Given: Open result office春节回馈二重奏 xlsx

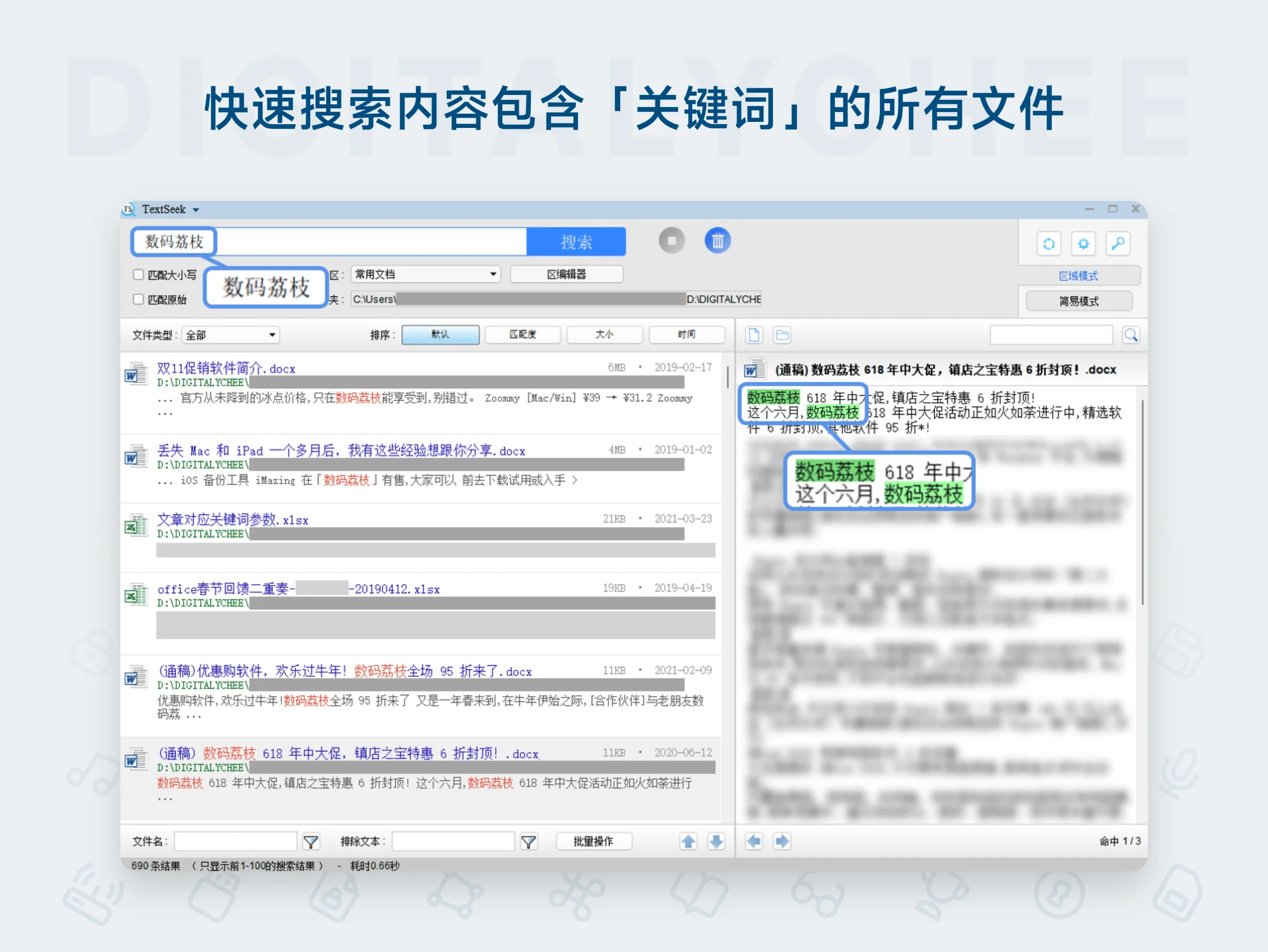Looking at the screenshot, I should [298, 589].
